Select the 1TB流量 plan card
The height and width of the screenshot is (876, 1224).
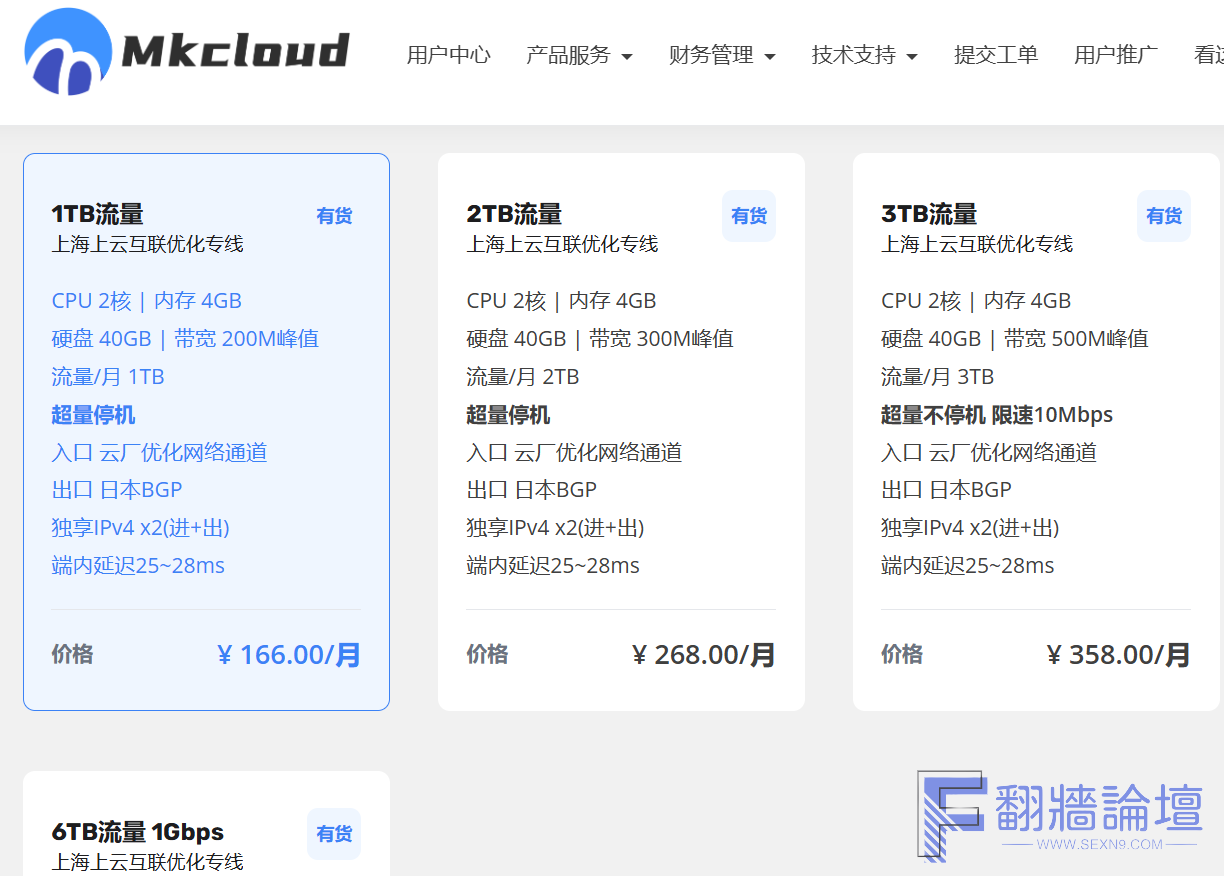pos(206,431)
